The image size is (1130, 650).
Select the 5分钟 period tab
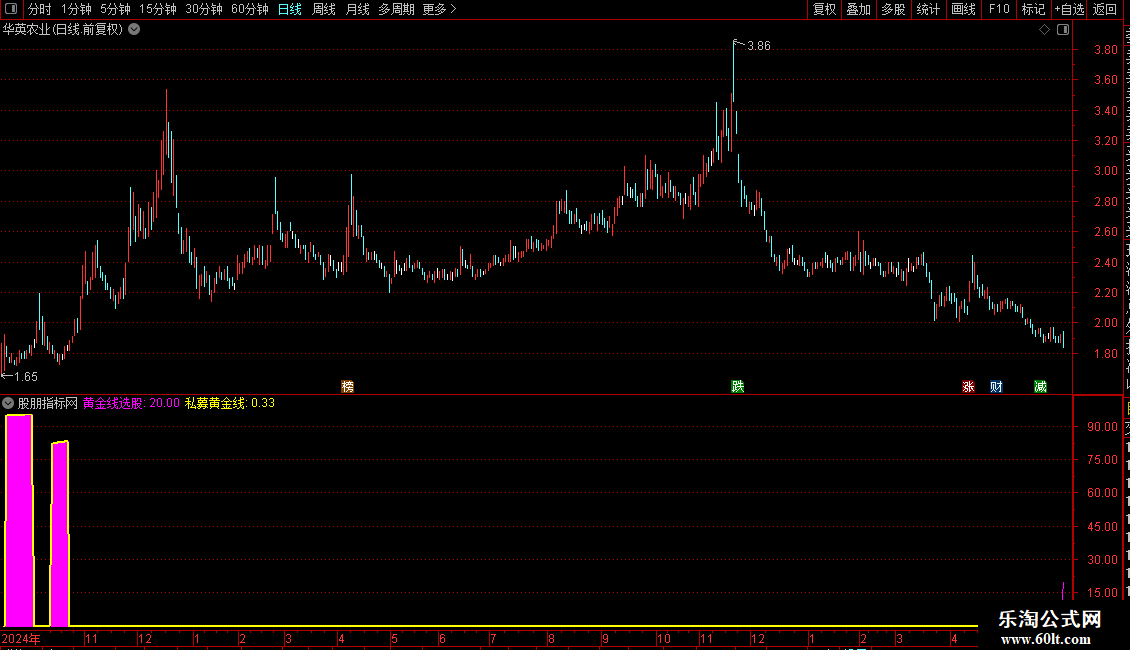[115, 9]
